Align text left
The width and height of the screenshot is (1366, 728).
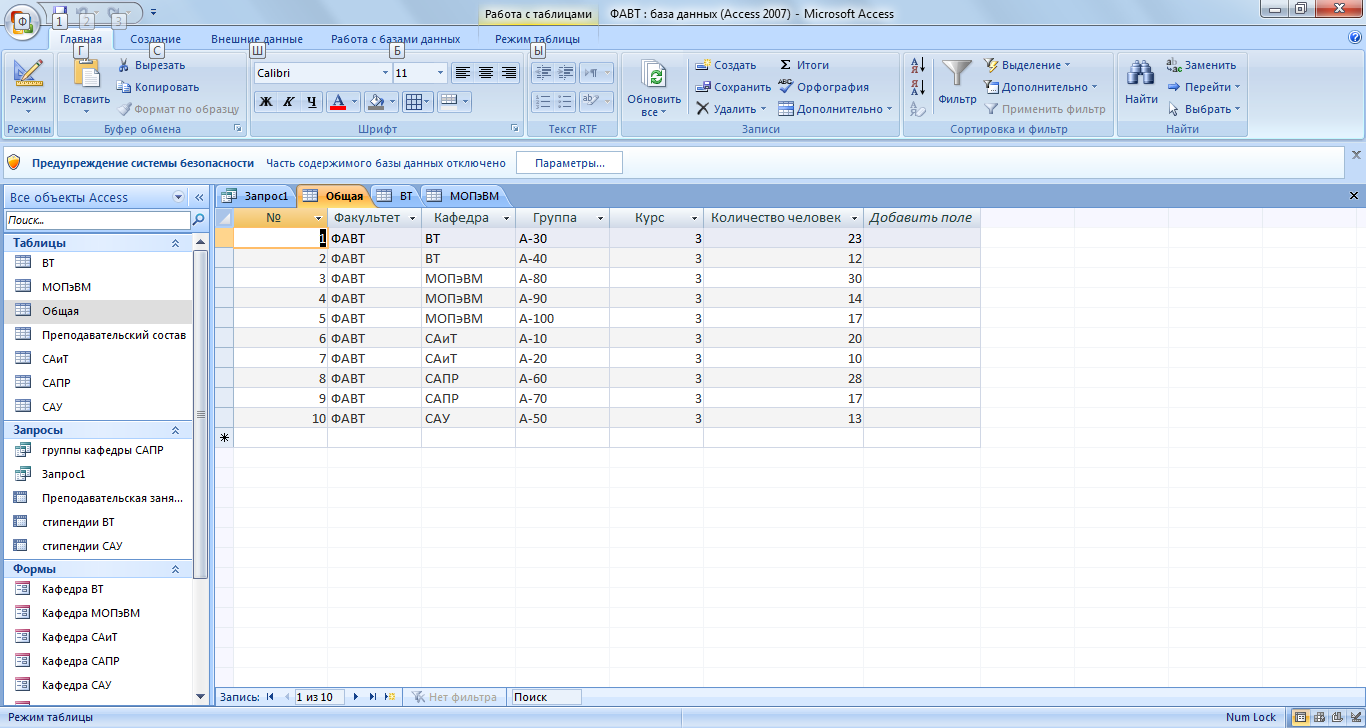462,72
